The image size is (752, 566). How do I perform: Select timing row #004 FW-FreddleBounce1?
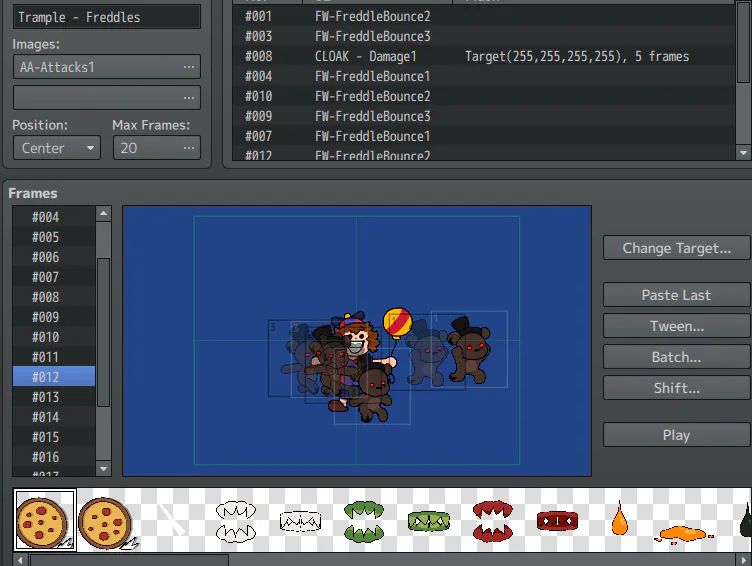click(x=483, y=76)
